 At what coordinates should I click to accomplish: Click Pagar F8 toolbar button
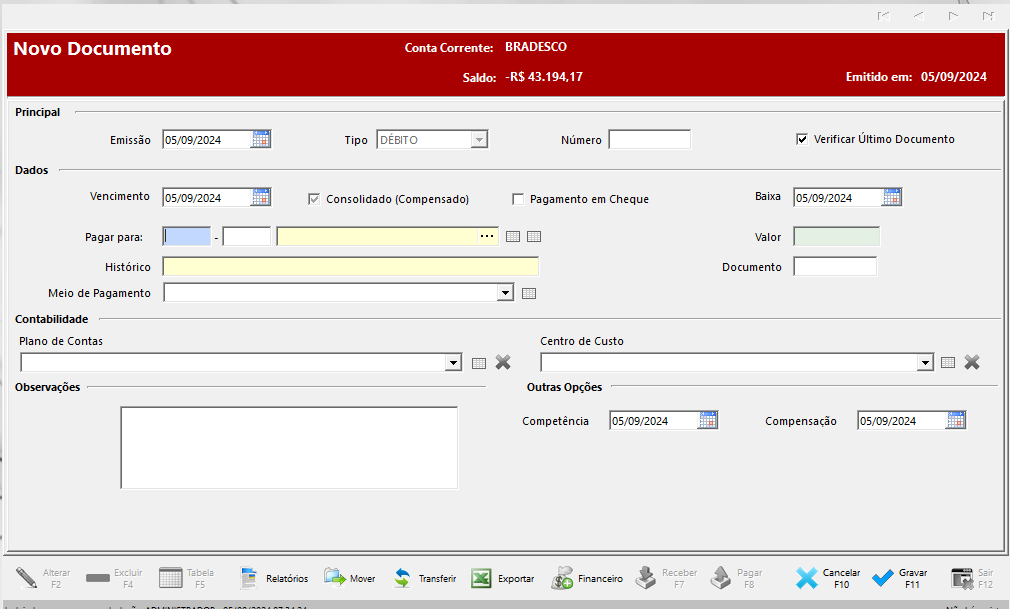(737, 578)
